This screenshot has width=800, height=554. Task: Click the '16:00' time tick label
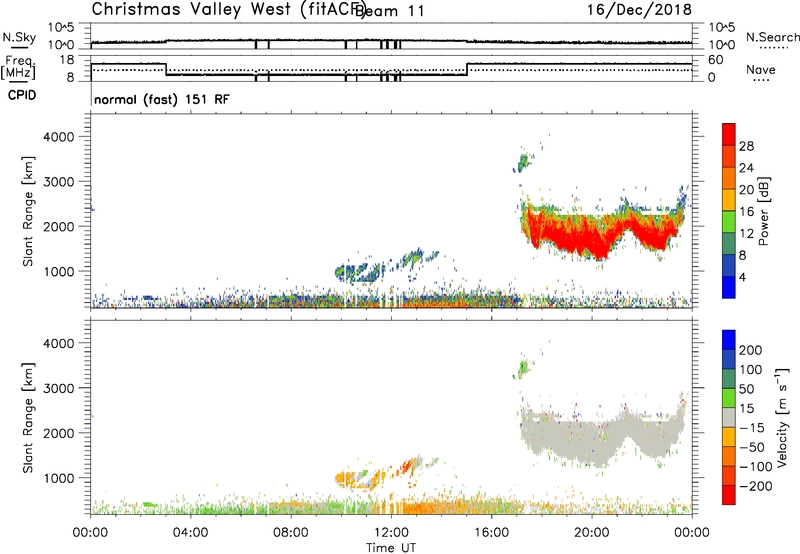[491, 533]
